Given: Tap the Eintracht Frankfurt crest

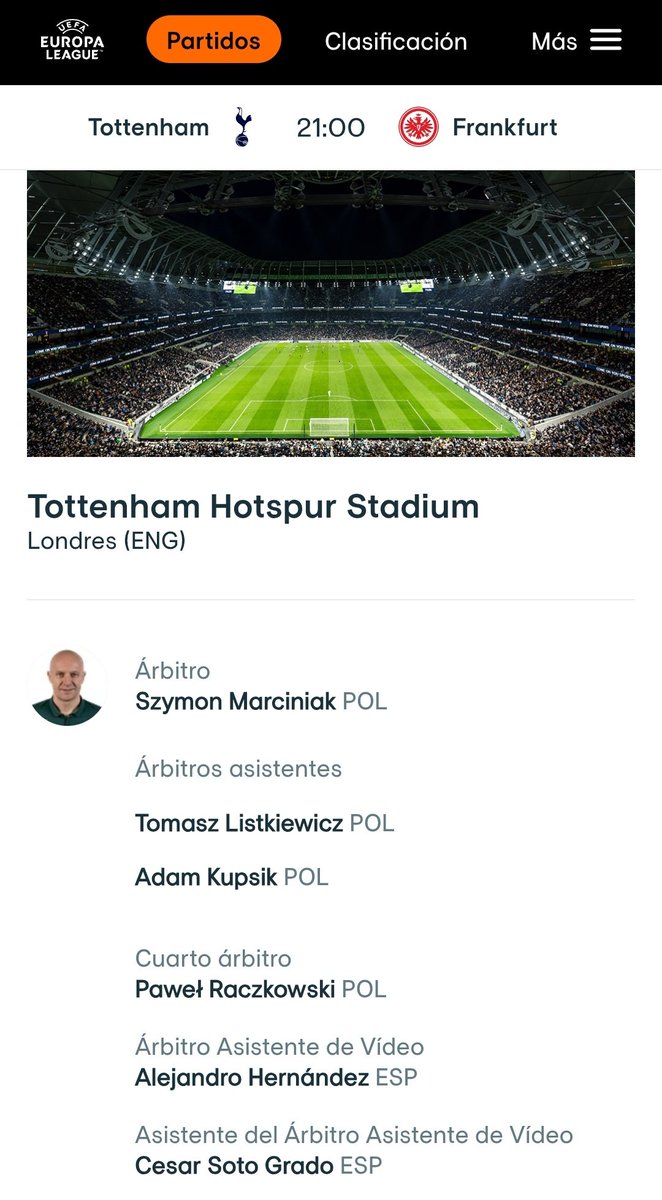Looking at the screenshot, I should coord(418,127).
